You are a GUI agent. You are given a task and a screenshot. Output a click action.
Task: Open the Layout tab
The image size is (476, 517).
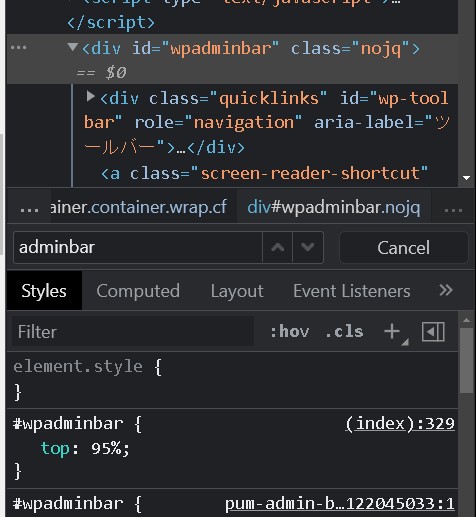237,291
